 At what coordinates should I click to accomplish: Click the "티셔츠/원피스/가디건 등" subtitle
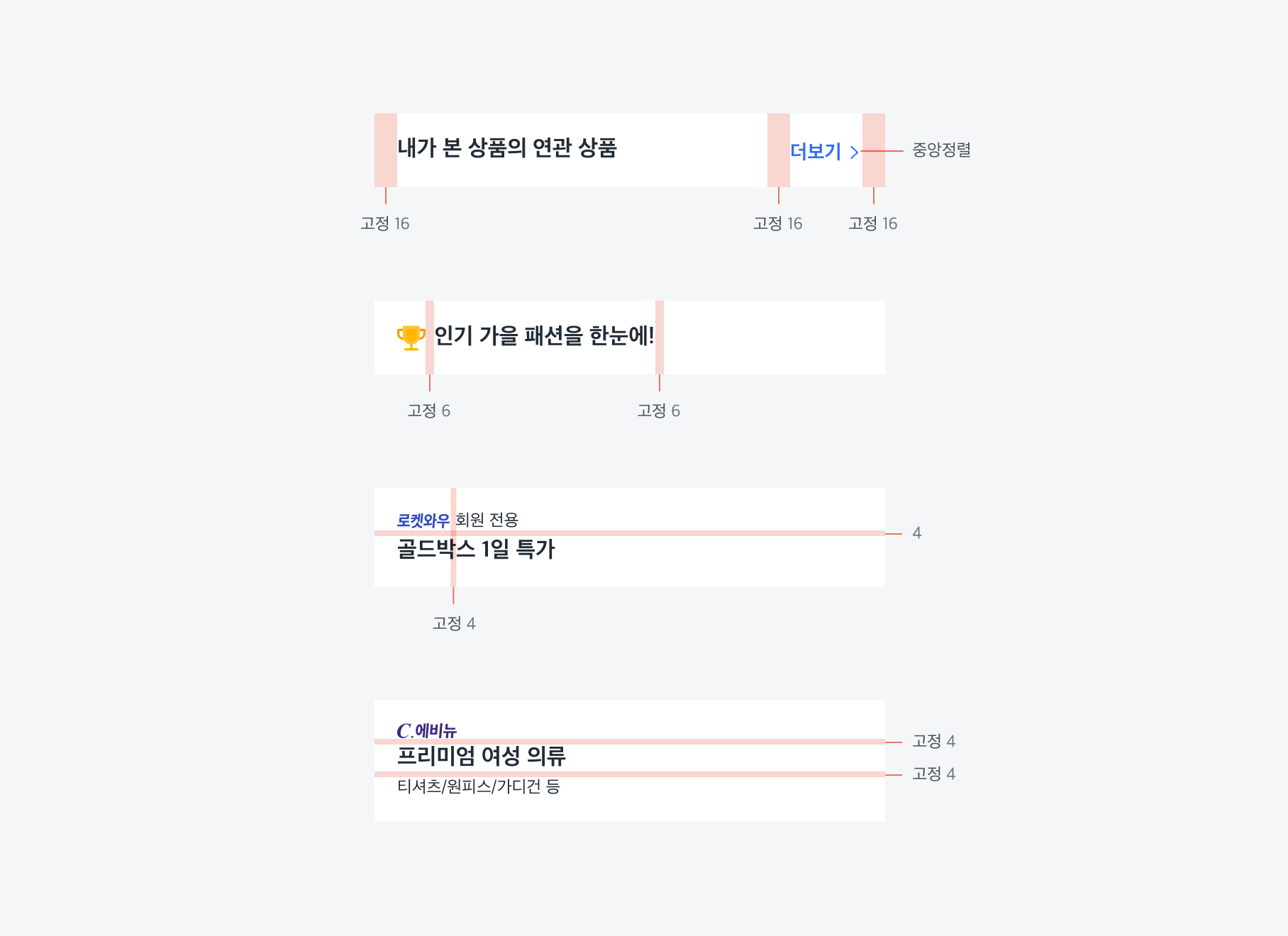pos(478,786)
